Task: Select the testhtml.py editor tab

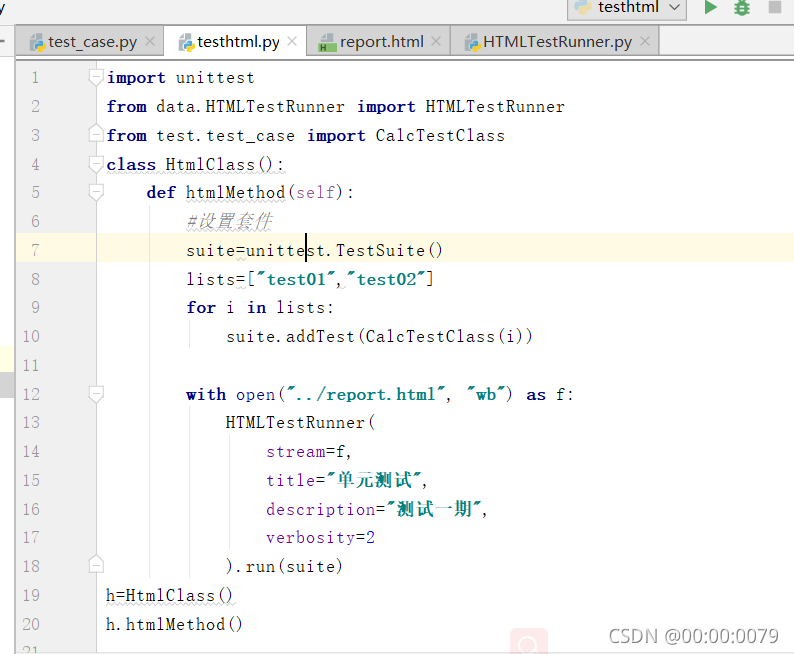Action: 238,42
